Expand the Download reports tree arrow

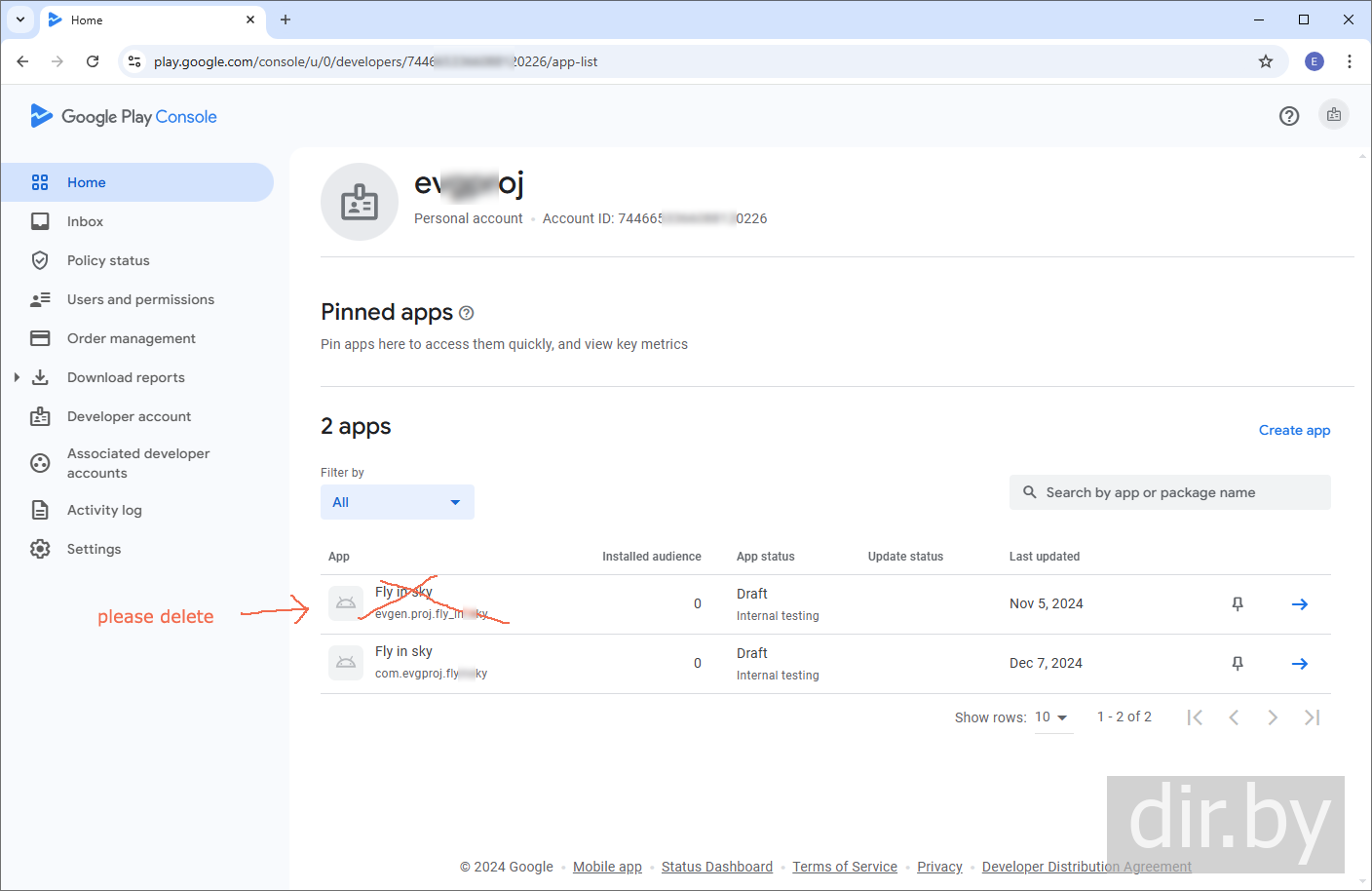click(x=17, y=377)
